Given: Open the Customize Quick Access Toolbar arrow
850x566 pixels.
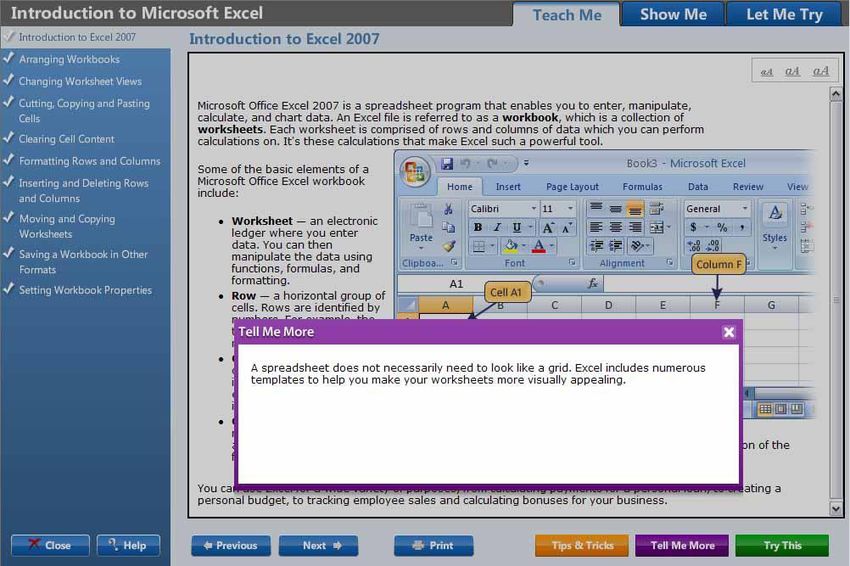Looking at the screenshot, I should click(526, 163).
